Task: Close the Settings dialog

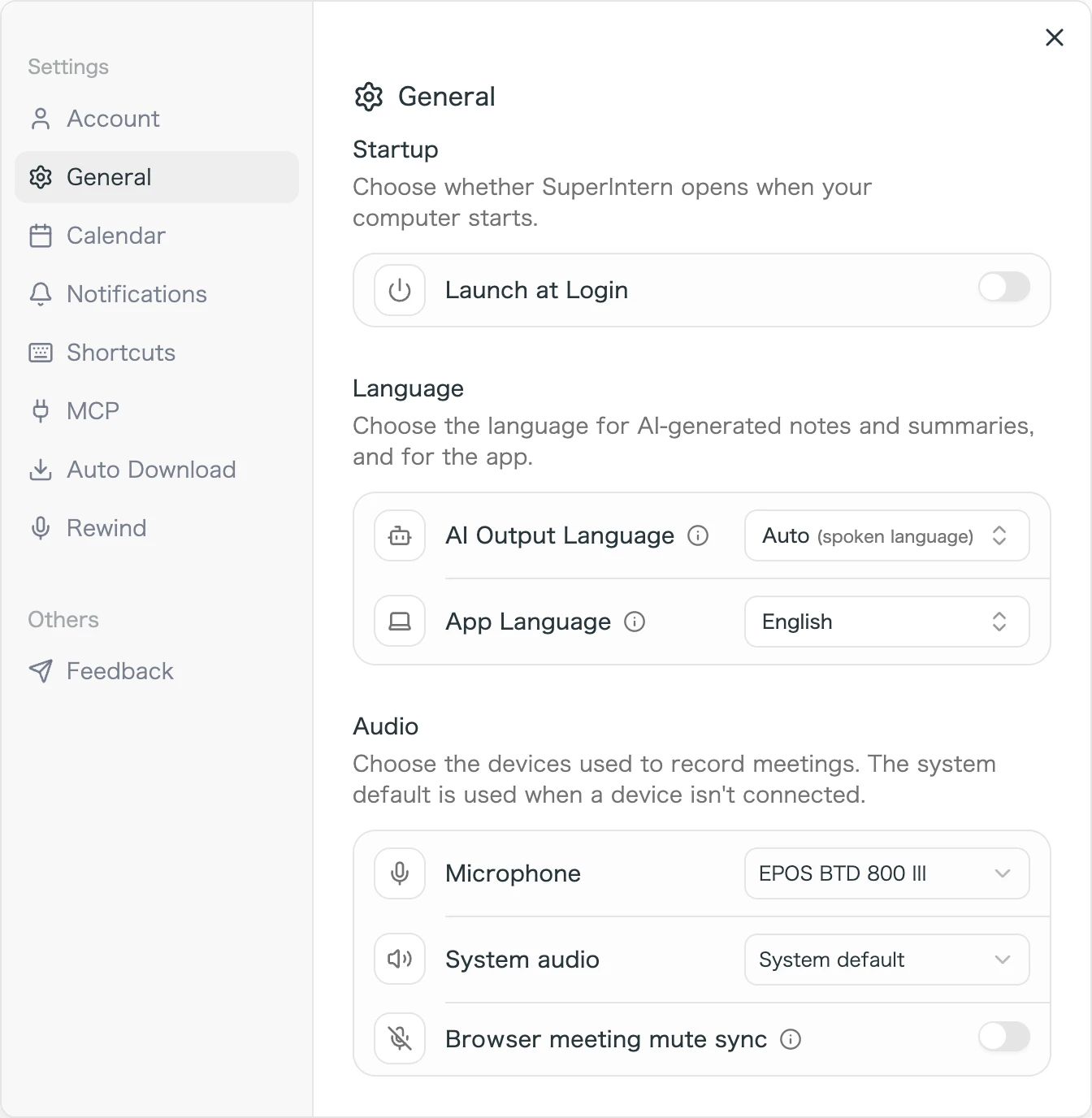Action: click(1055, 37)
